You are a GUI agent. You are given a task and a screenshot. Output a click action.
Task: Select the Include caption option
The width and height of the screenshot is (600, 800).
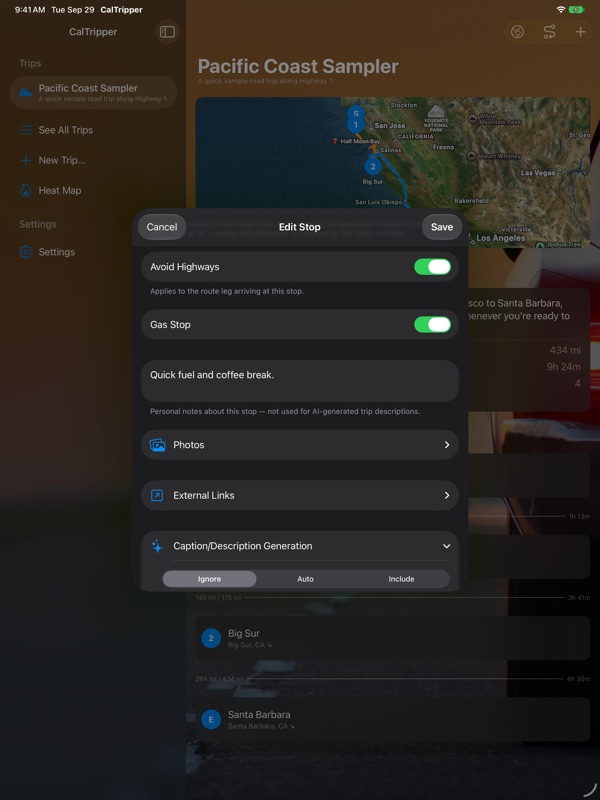(402, 579)
